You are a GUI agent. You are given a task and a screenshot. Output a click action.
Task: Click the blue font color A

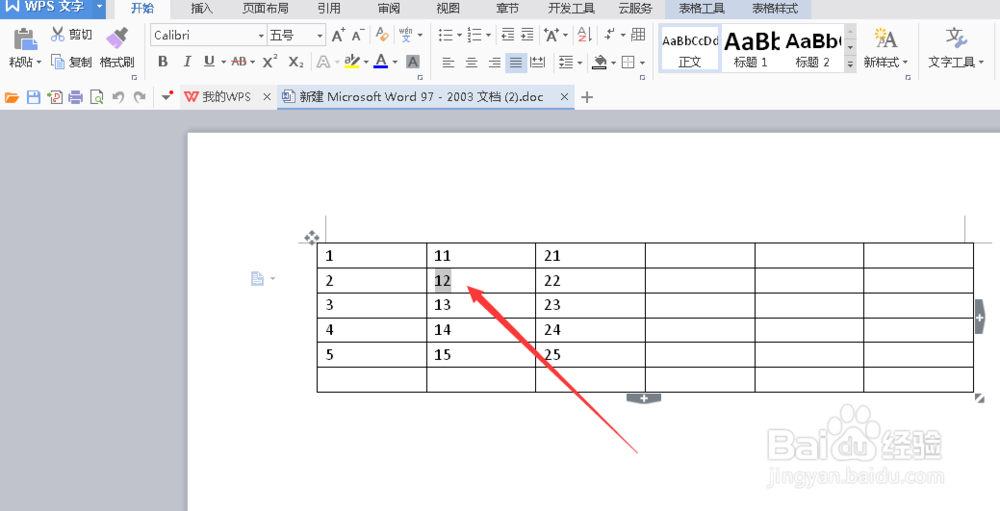click(381, 62)
